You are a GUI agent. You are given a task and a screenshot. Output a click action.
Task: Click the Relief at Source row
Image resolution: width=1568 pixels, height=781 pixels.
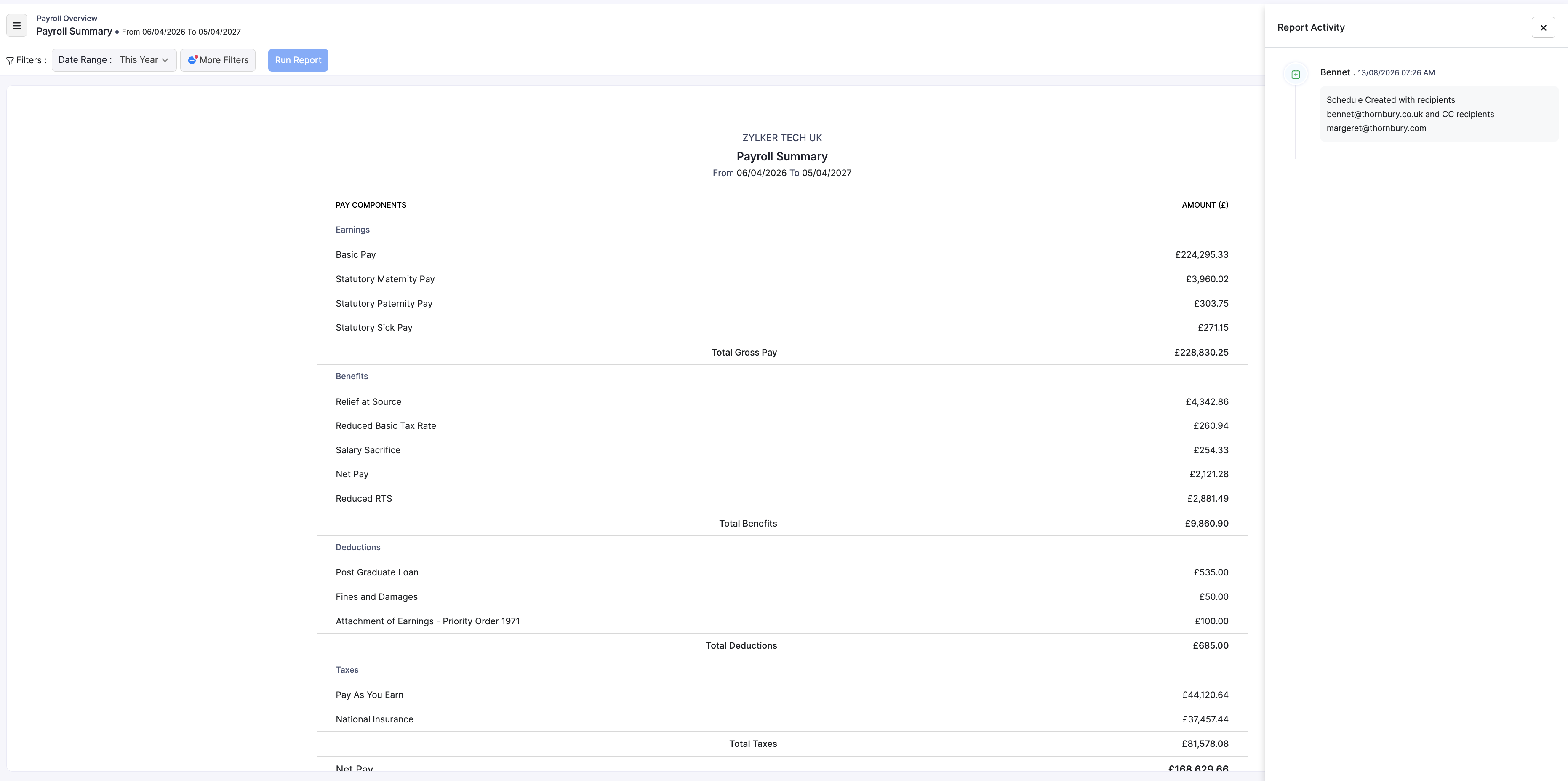tap(782, 401)
